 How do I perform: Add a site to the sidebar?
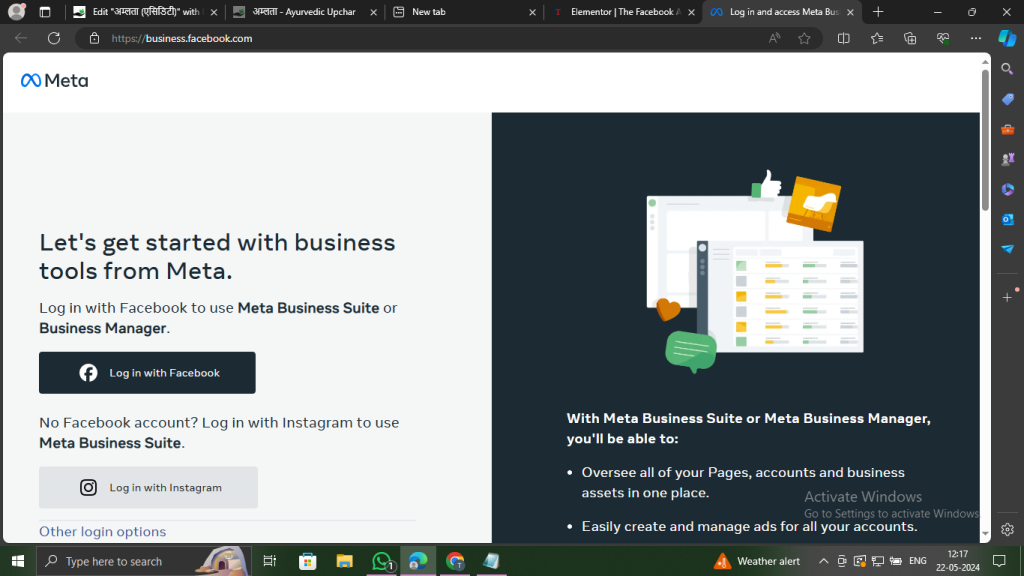1008,298
